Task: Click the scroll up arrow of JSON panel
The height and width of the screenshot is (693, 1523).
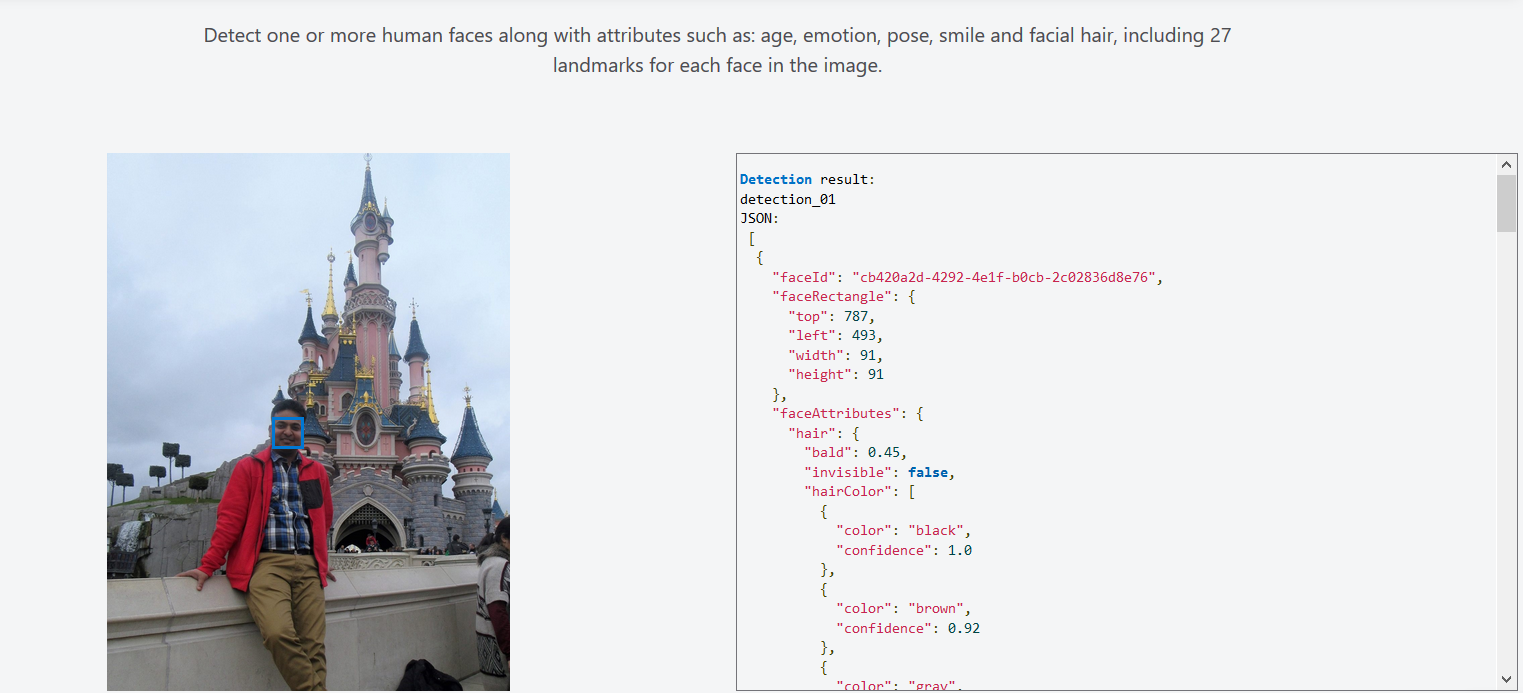Action: 1506,163
